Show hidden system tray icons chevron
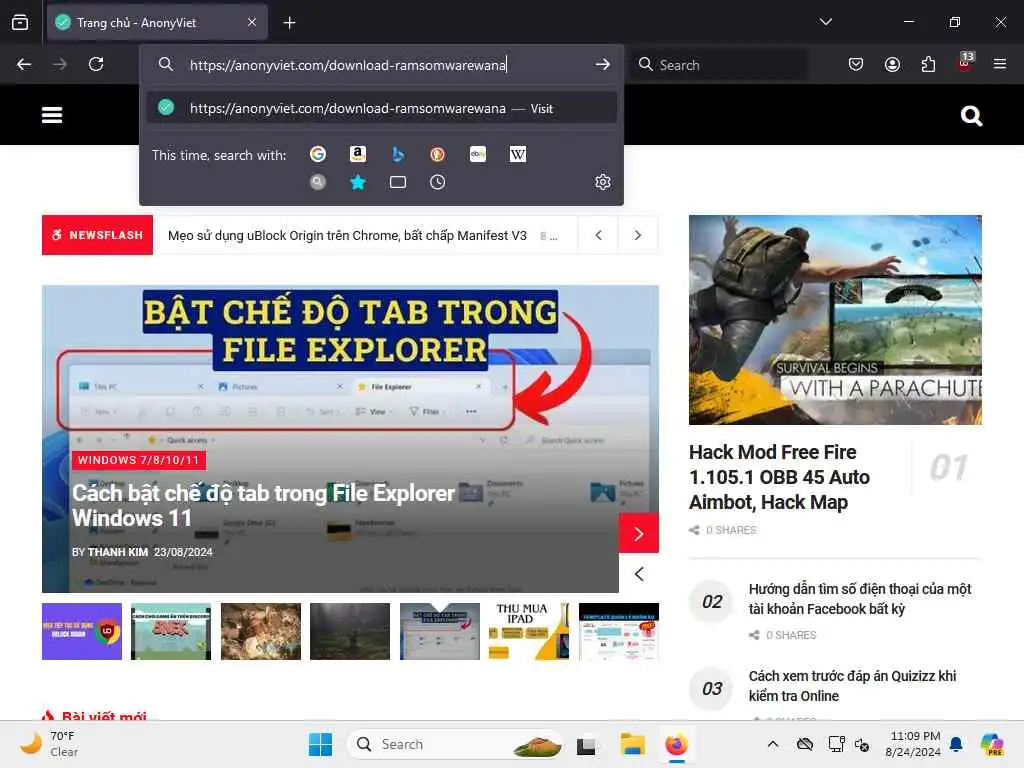This screenshot has width=1024, height=768. 773,744
